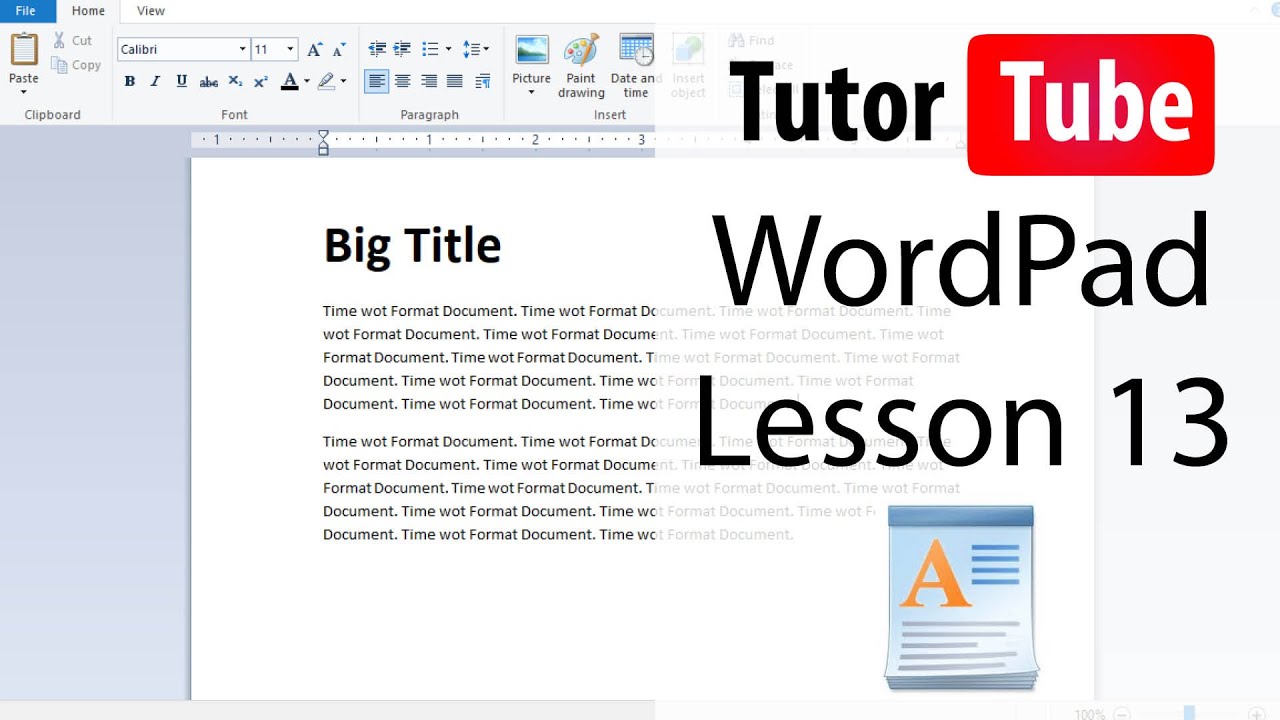Screen dimensions: 1280x720
Task: Align text to the left
Action: click(377, 81)
